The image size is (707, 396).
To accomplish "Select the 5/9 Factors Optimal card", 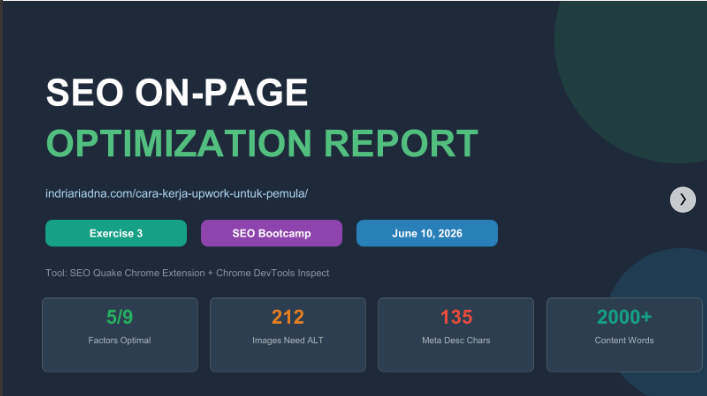I will [120, 335].
